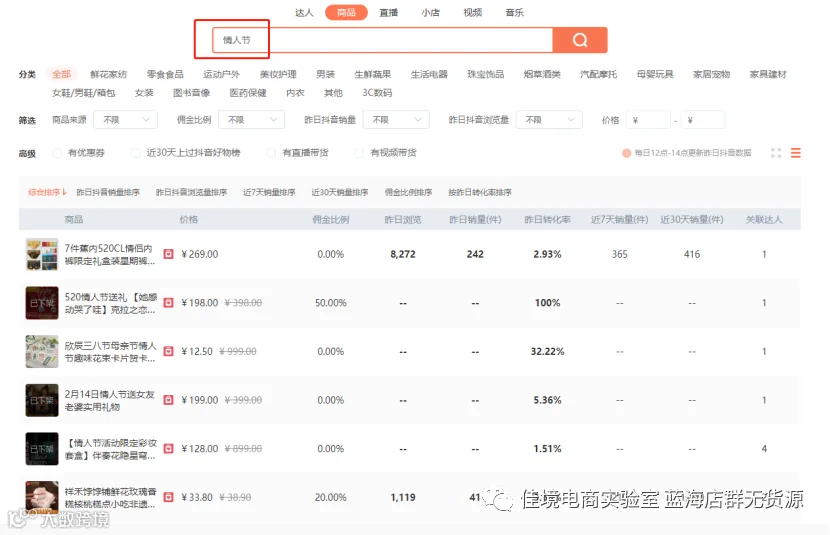Click Douyin icon beside ¥33.80 price
The width and height of the screenshot is (830, 535).
tap(168, 497)
